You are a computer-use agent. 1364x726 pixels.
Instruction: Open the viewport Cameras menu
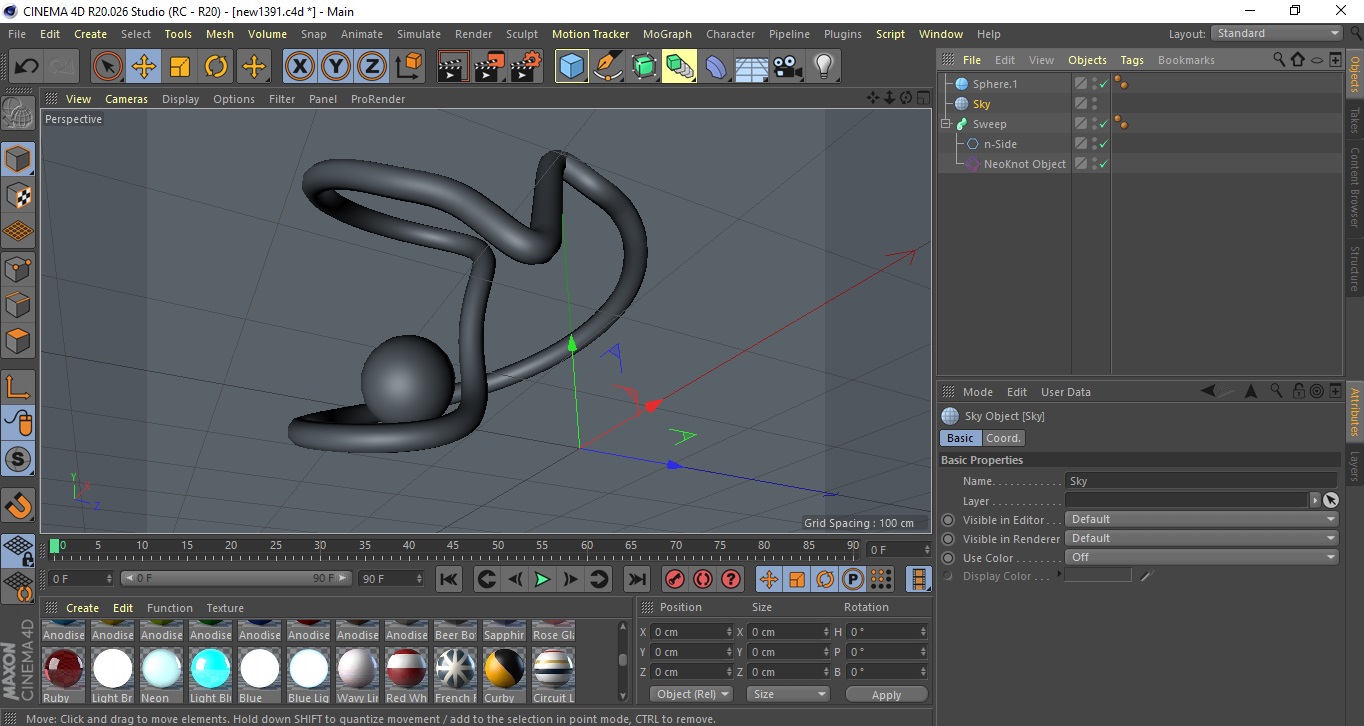(x=126, y=99)
